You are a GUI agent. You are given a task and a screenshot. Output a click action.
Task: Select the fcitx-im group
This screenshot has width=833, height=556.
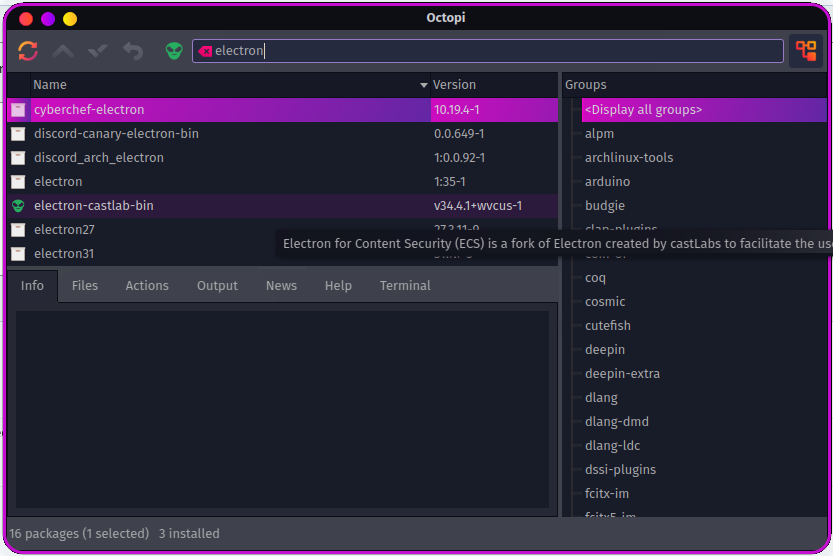click(607, 493)
